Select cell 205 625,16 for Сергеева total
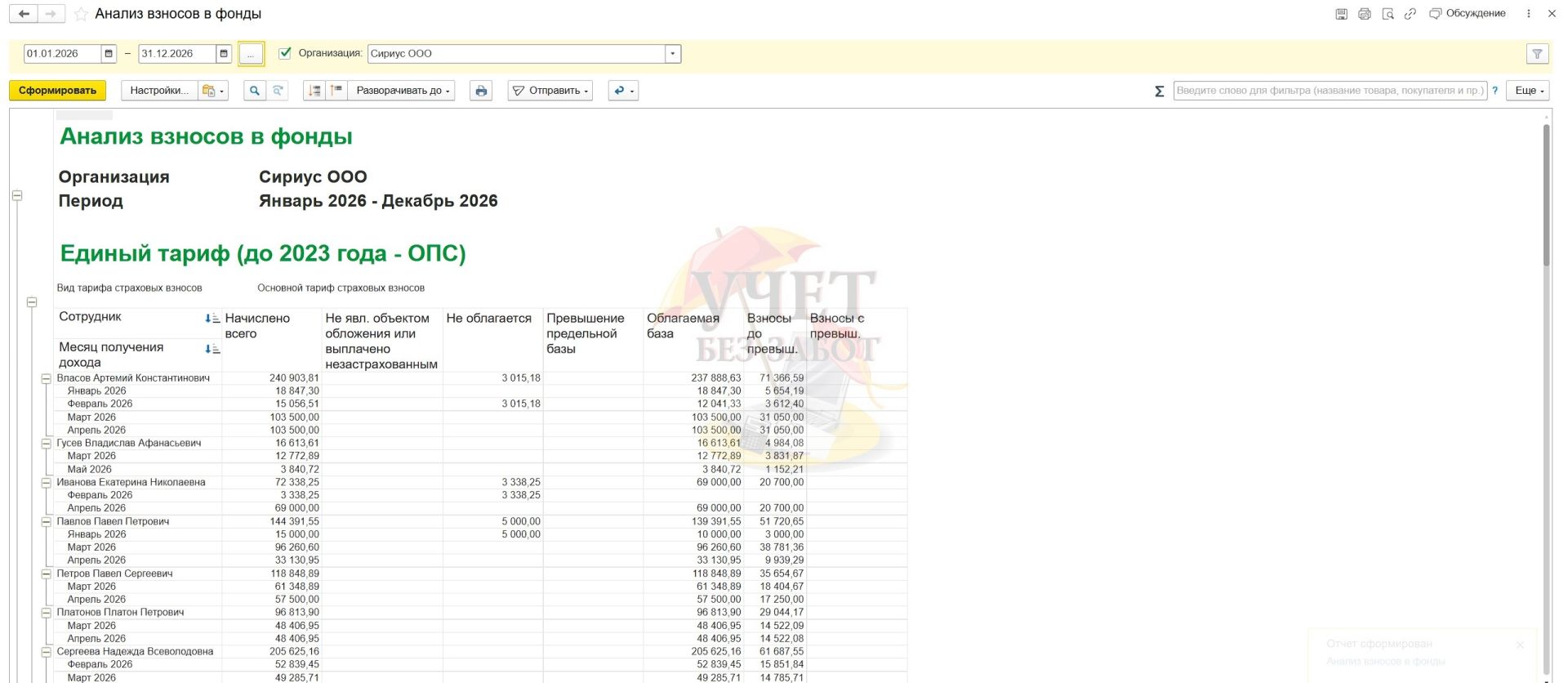Screen dimensions: 1568x683 click(271, 652)
